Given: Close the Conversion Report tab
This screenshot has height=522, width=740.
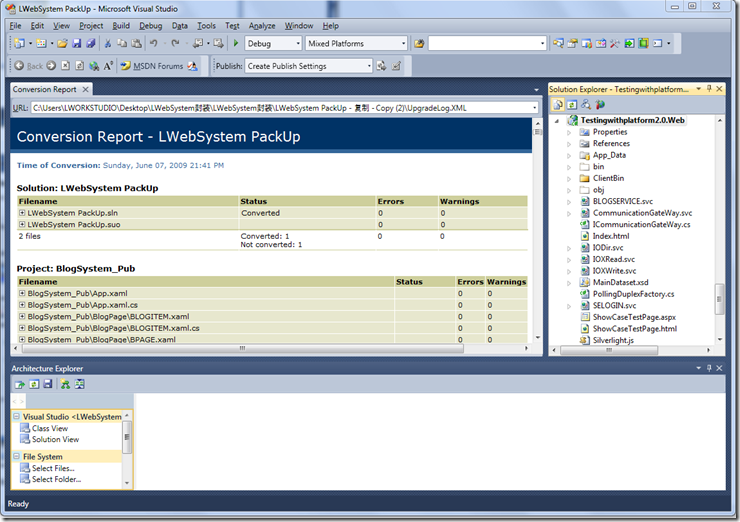Looking at the screenshot, I should tap(85, 89).
